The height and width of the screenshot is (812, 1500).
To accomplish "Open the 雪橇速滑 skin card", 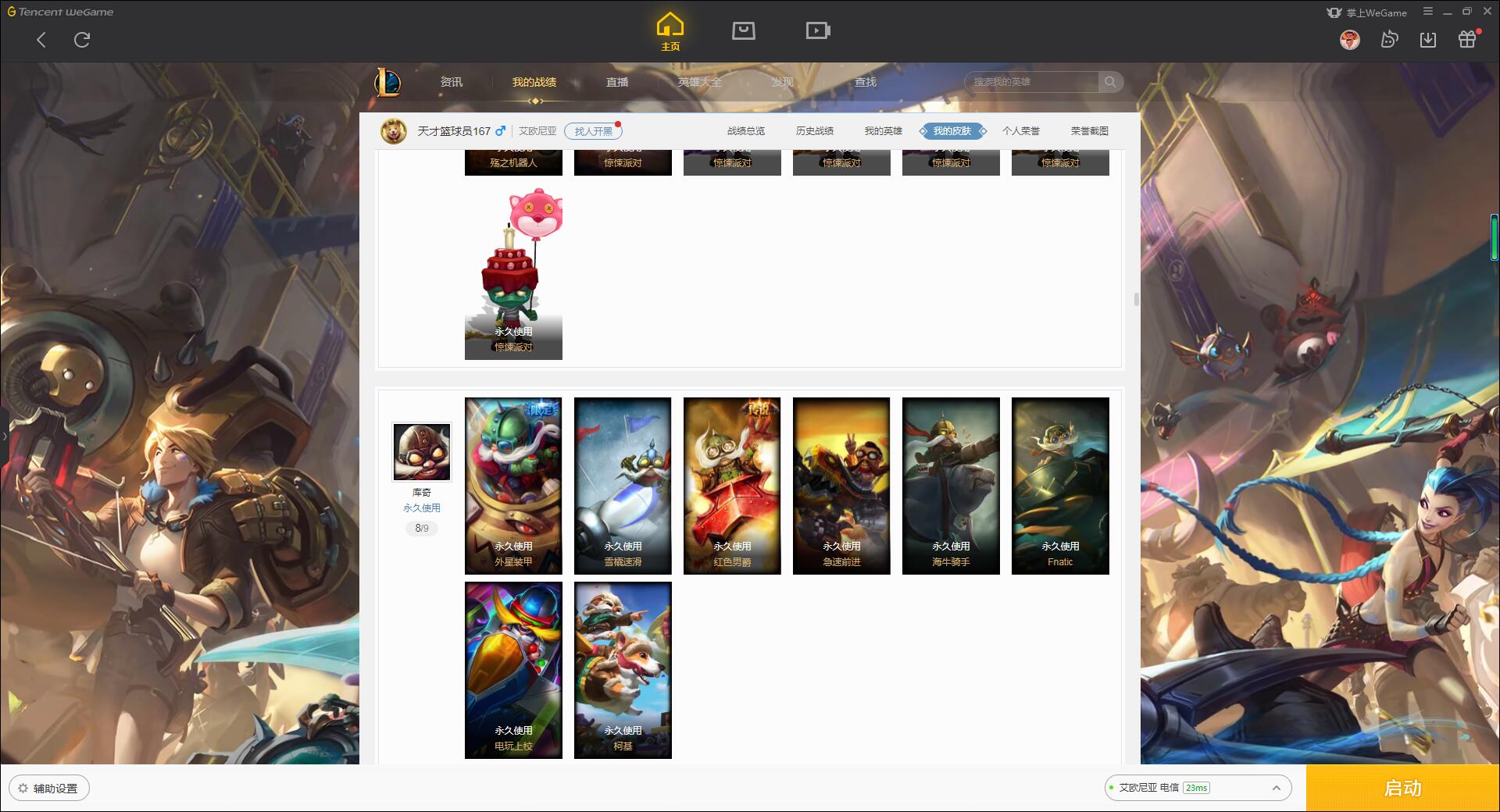I will click(623, 486).
